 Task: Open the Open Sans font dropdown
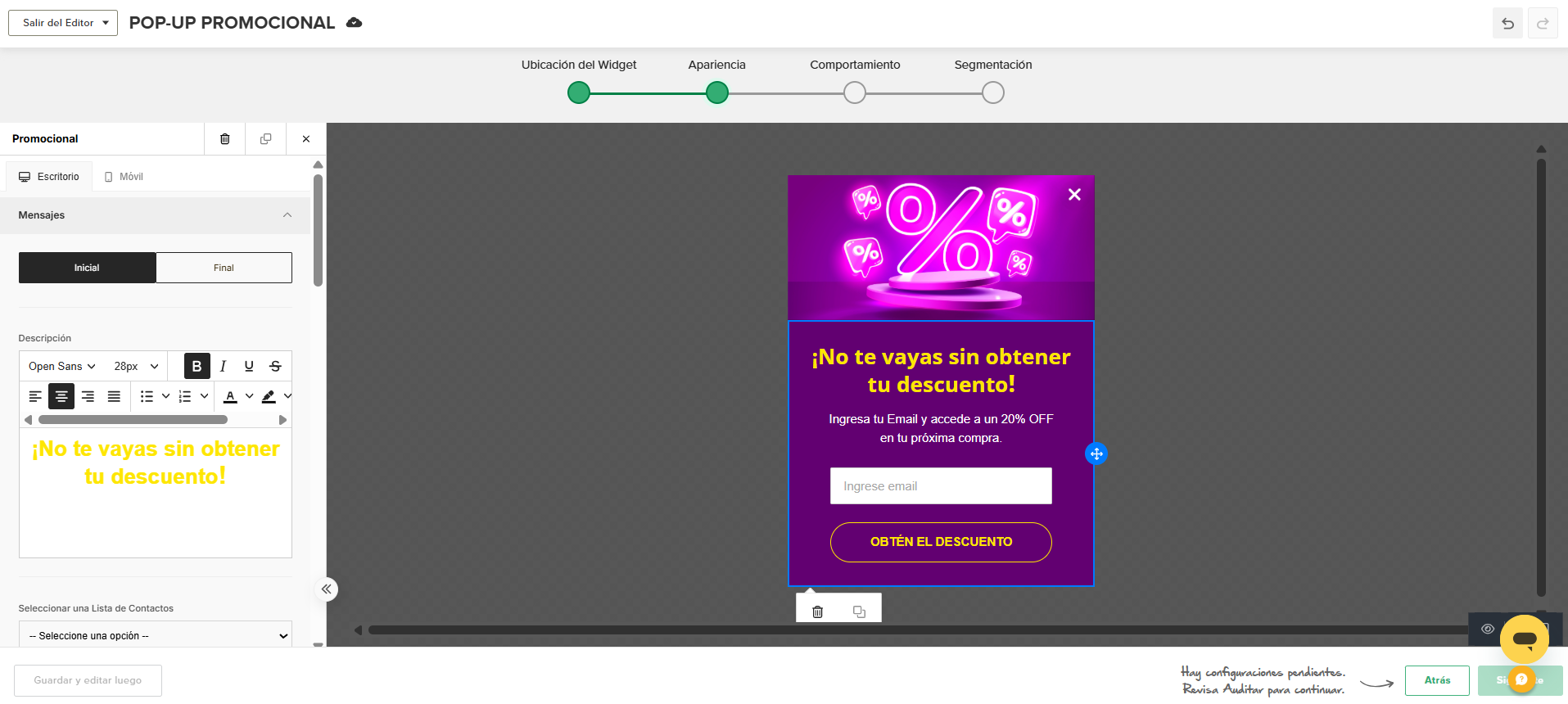(62, 366)
